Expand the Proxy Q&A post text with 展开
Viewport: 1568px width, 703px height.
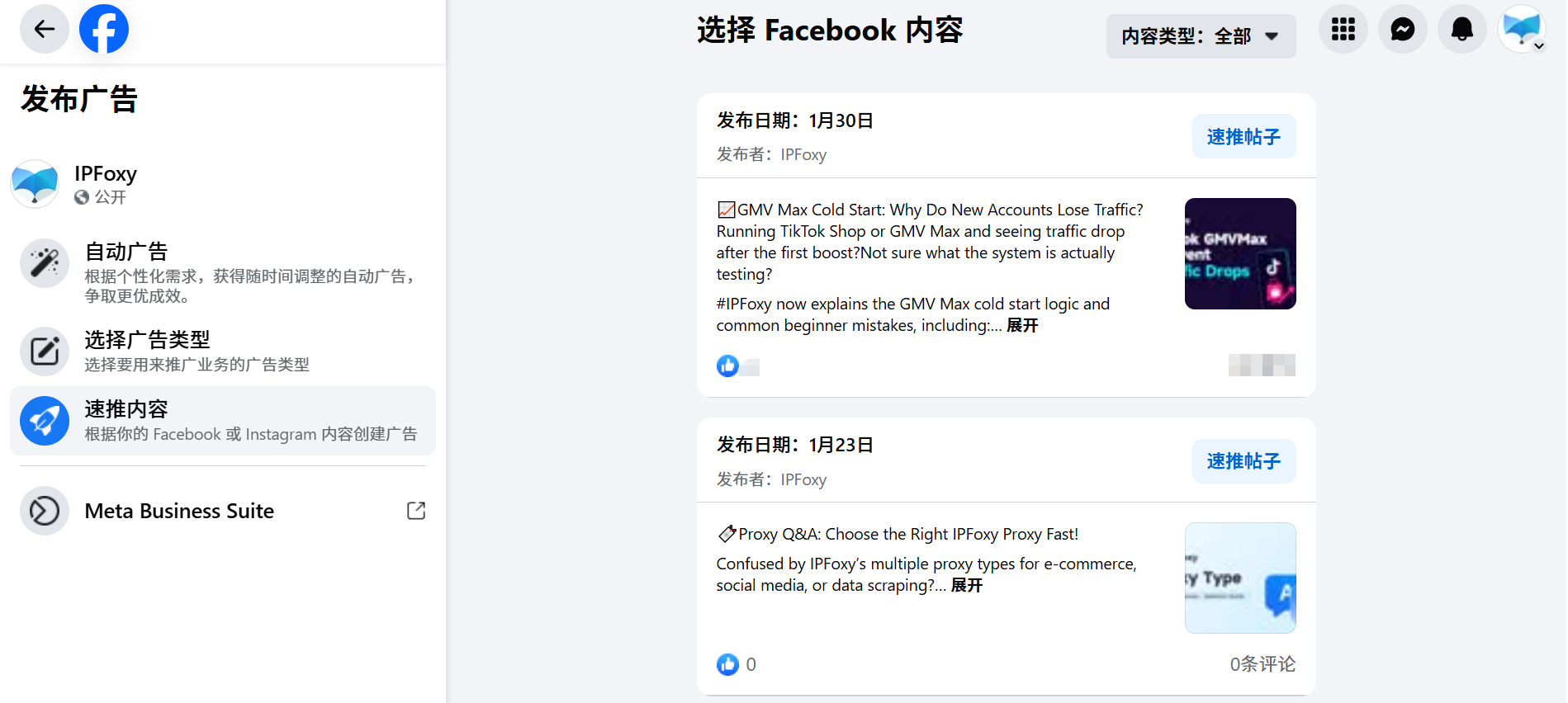(967, 586)
